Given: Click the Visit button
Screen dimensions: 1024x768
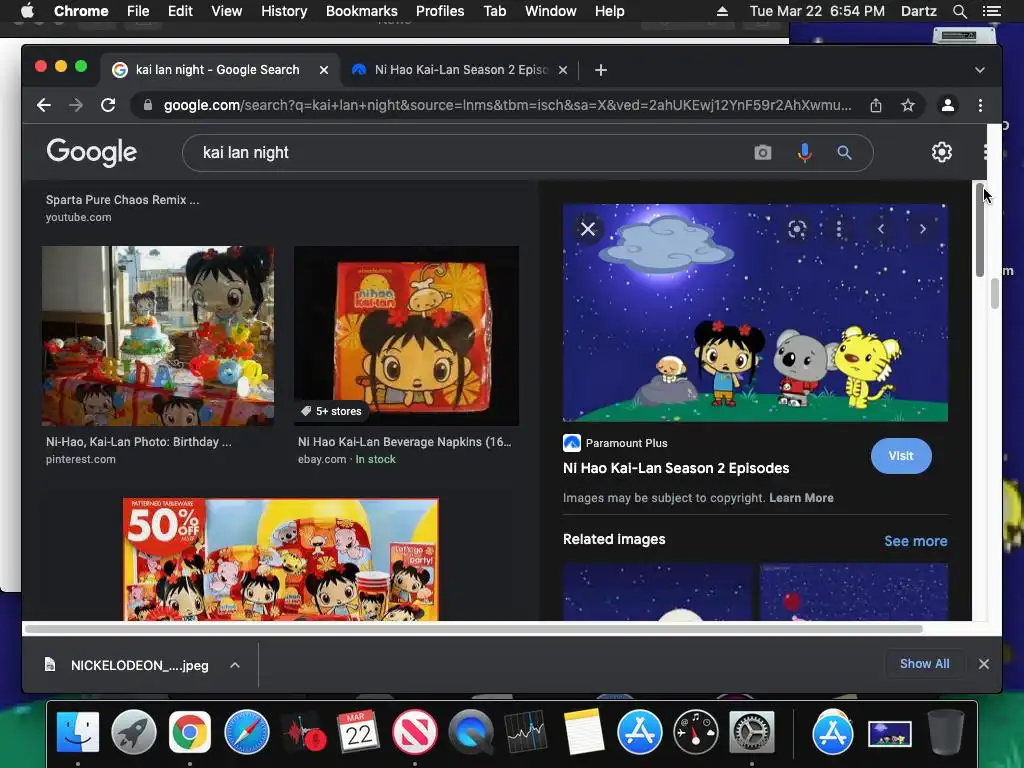Looking at the screenshot, I should tap(901, 456).
